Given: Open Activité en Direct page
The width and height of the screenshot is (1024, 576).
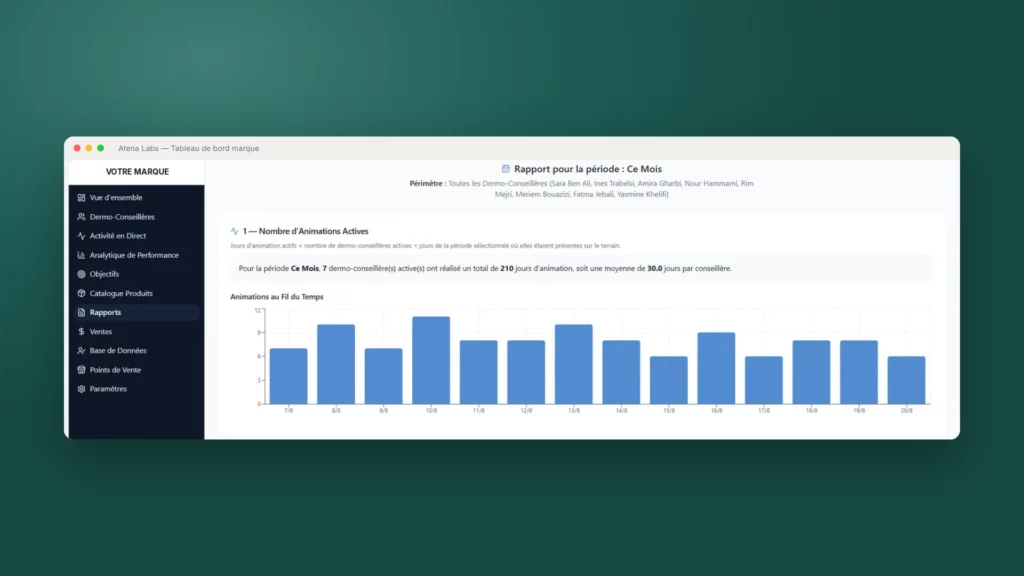Looking at the screenshot, I should pos(135,236).
